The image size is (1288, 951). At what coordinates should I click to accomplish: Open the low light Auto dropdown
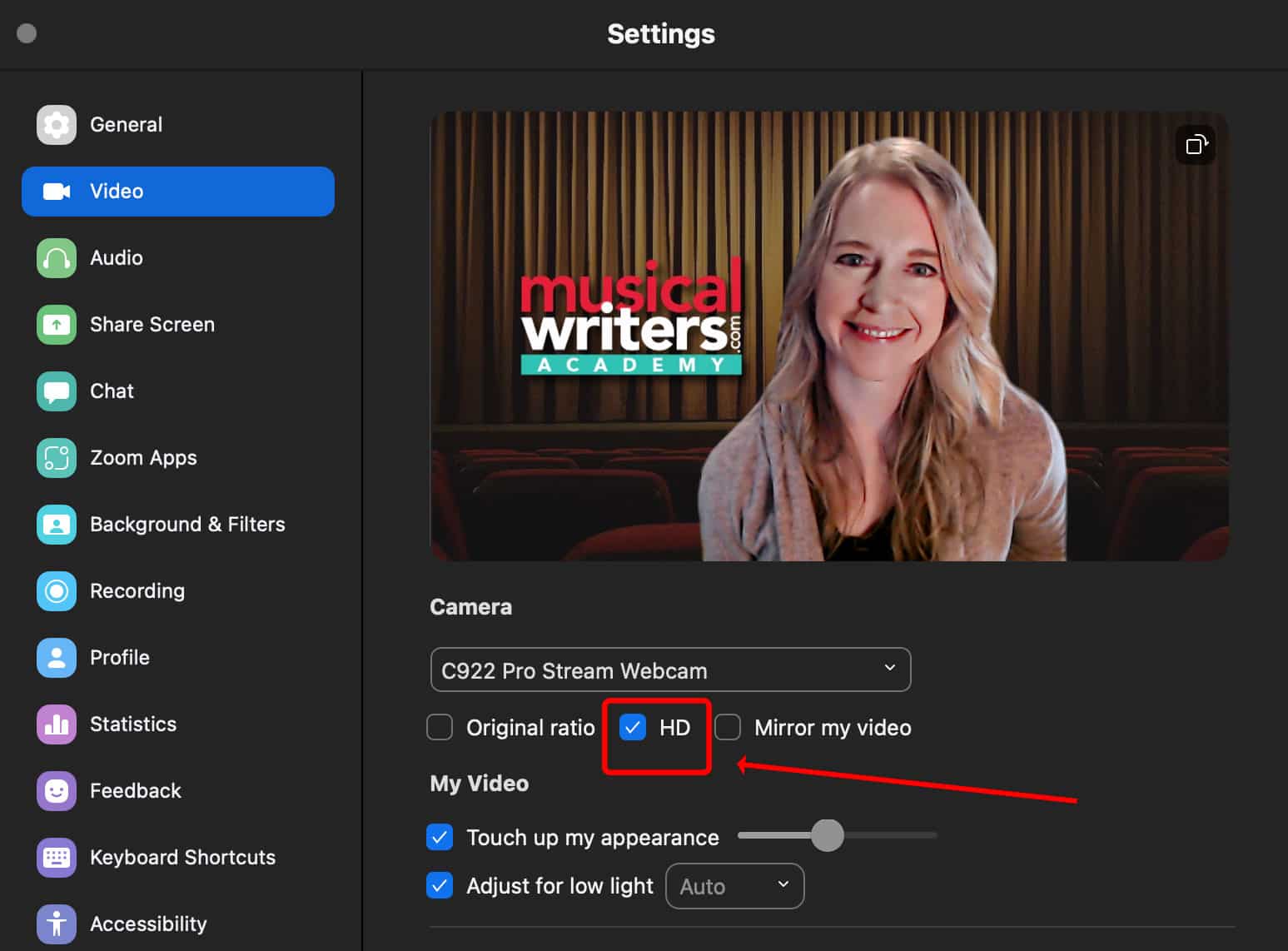click(x=735, y=886)
